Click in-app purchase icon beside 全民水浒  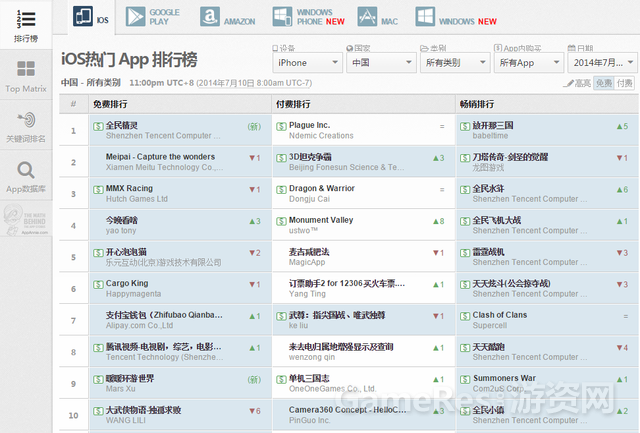[x=465, y=189]
